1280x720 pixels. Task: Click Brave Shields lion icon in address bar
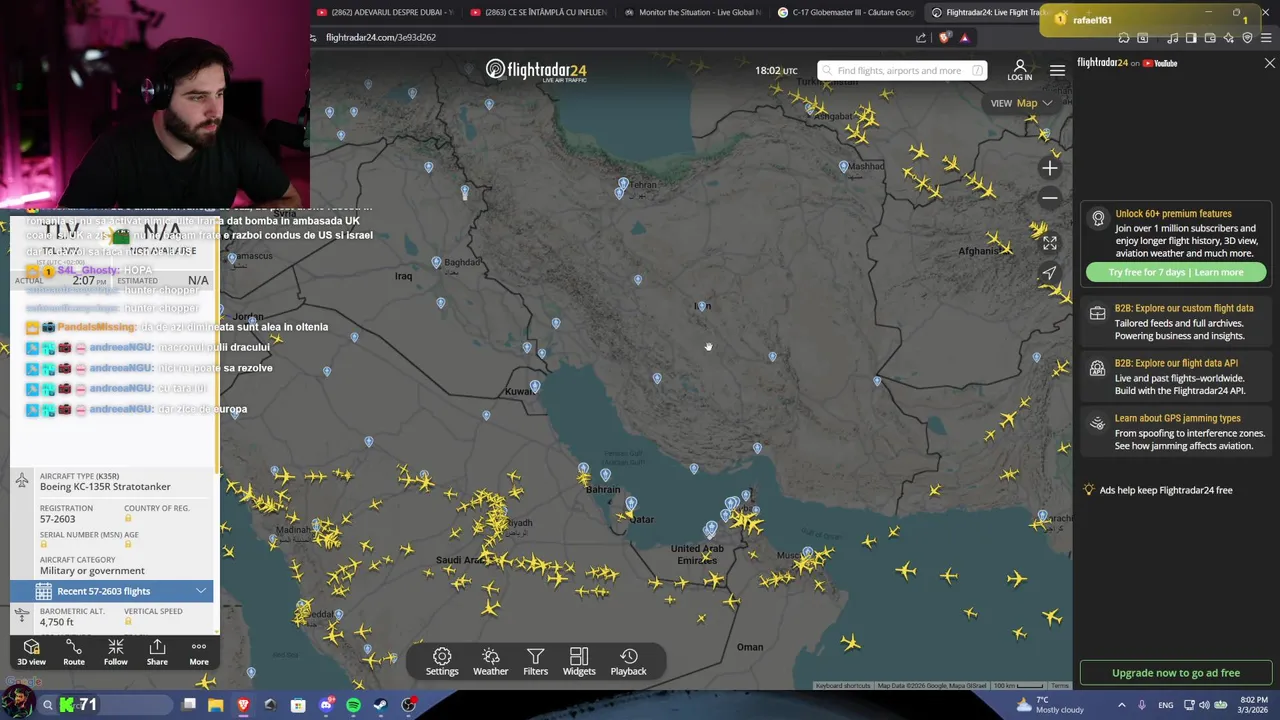click(945, 37)
